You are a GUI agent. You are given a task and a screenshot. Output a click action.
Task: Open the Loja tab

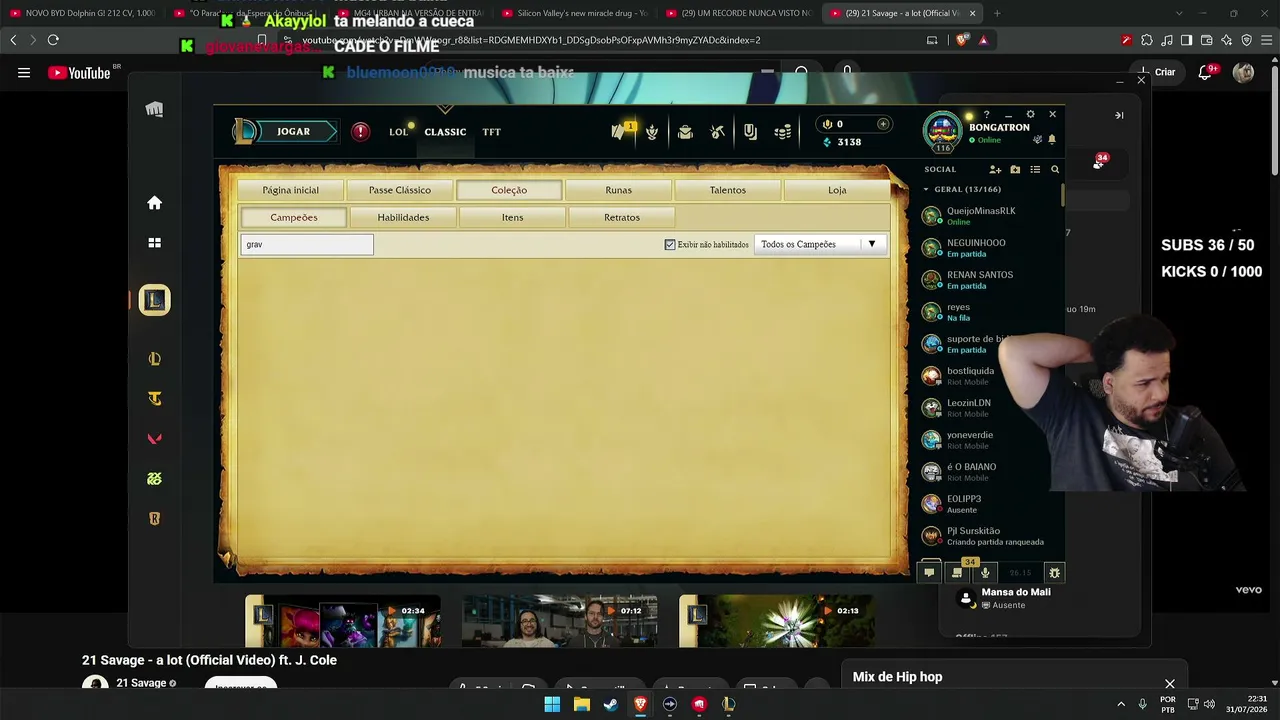(837, 190)
